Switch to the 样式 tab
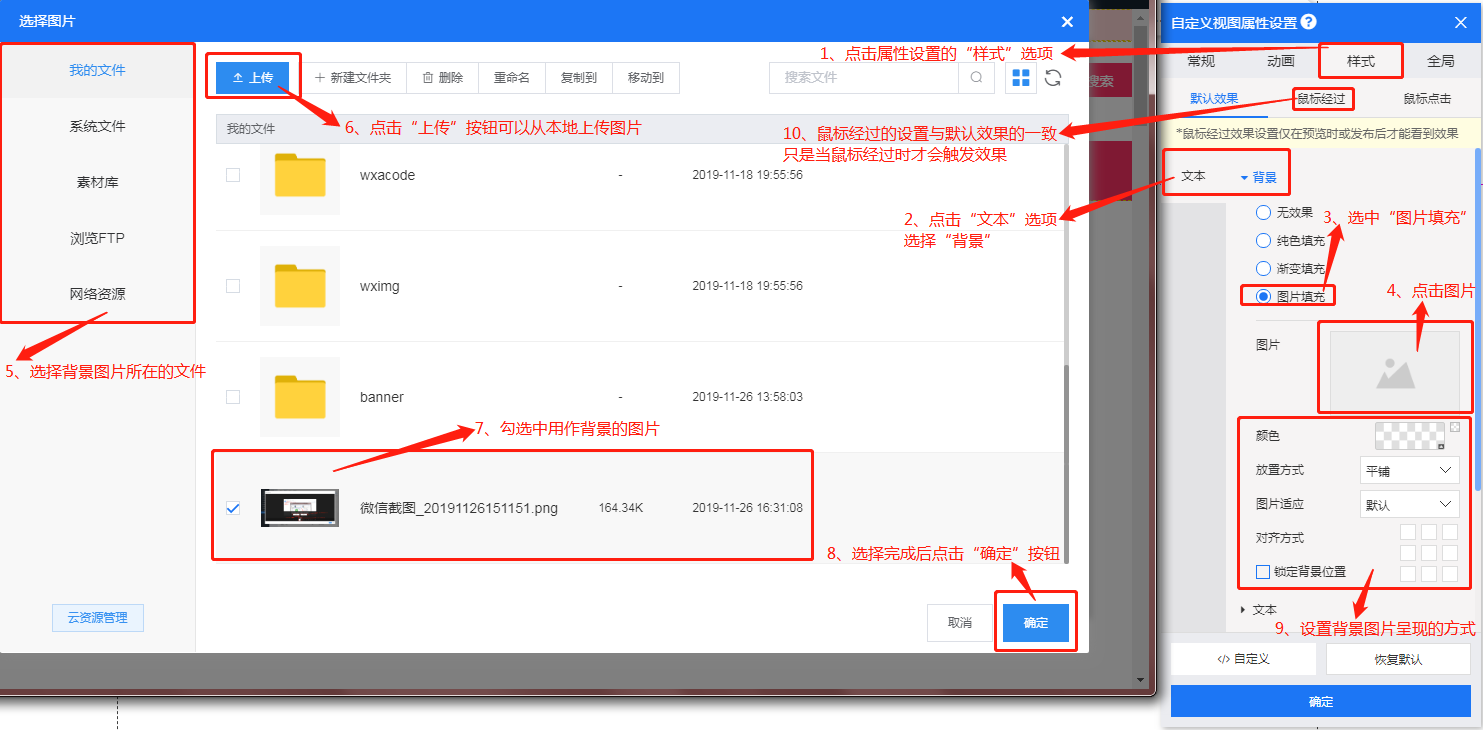Screen dimensions: 1483x730 (x=1361, y=61)
